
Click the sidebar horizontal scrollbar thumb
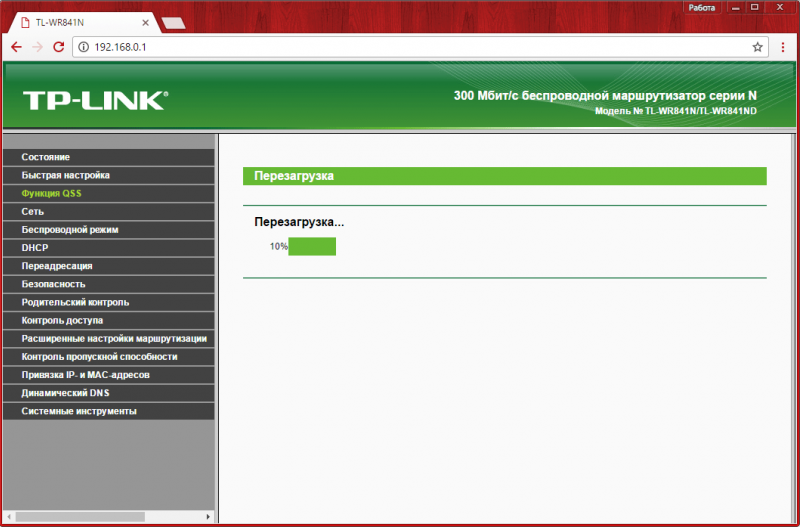coord(80,517)
